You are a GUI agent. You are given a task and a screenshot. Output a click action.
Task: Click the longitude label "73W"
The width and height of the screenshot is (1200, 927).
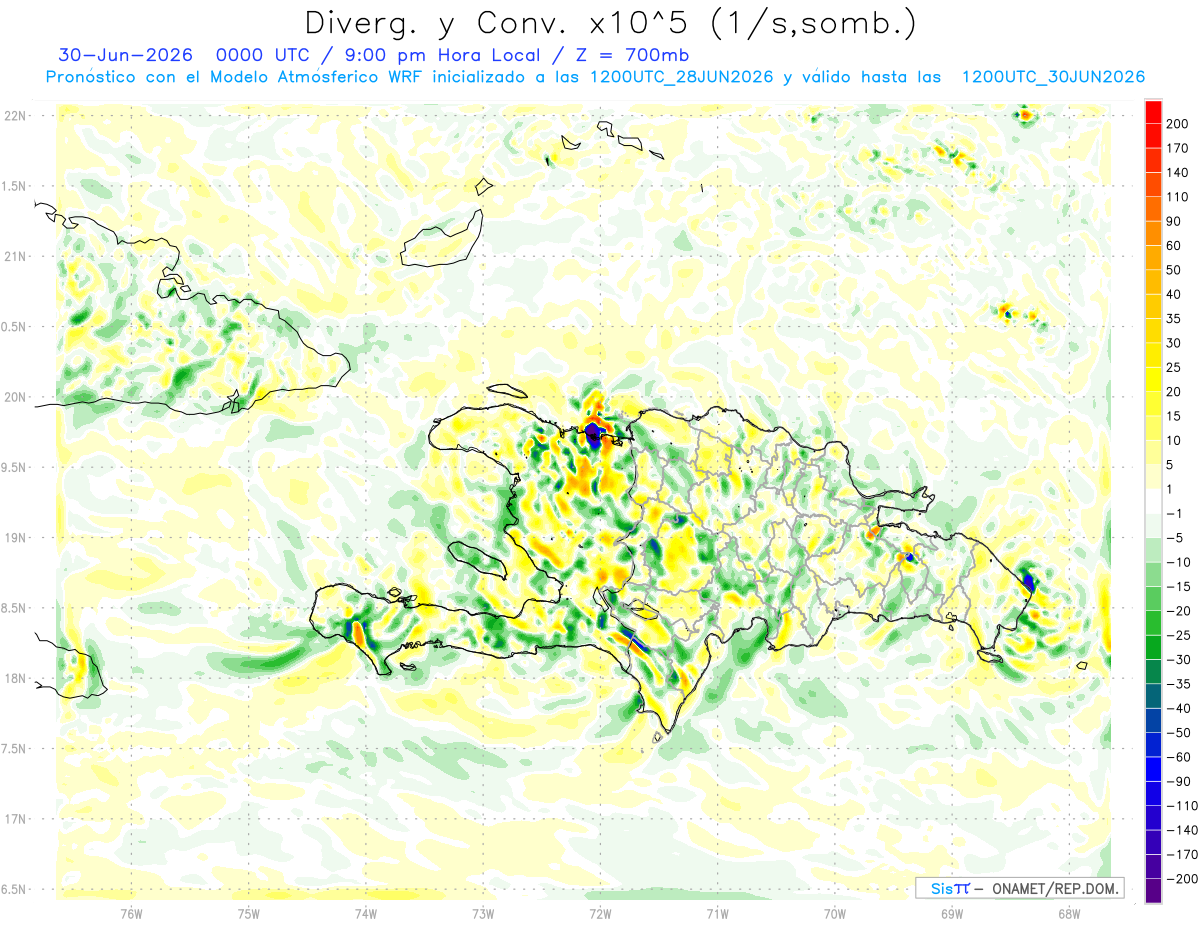pyautogui.click(x=482, y=914)
